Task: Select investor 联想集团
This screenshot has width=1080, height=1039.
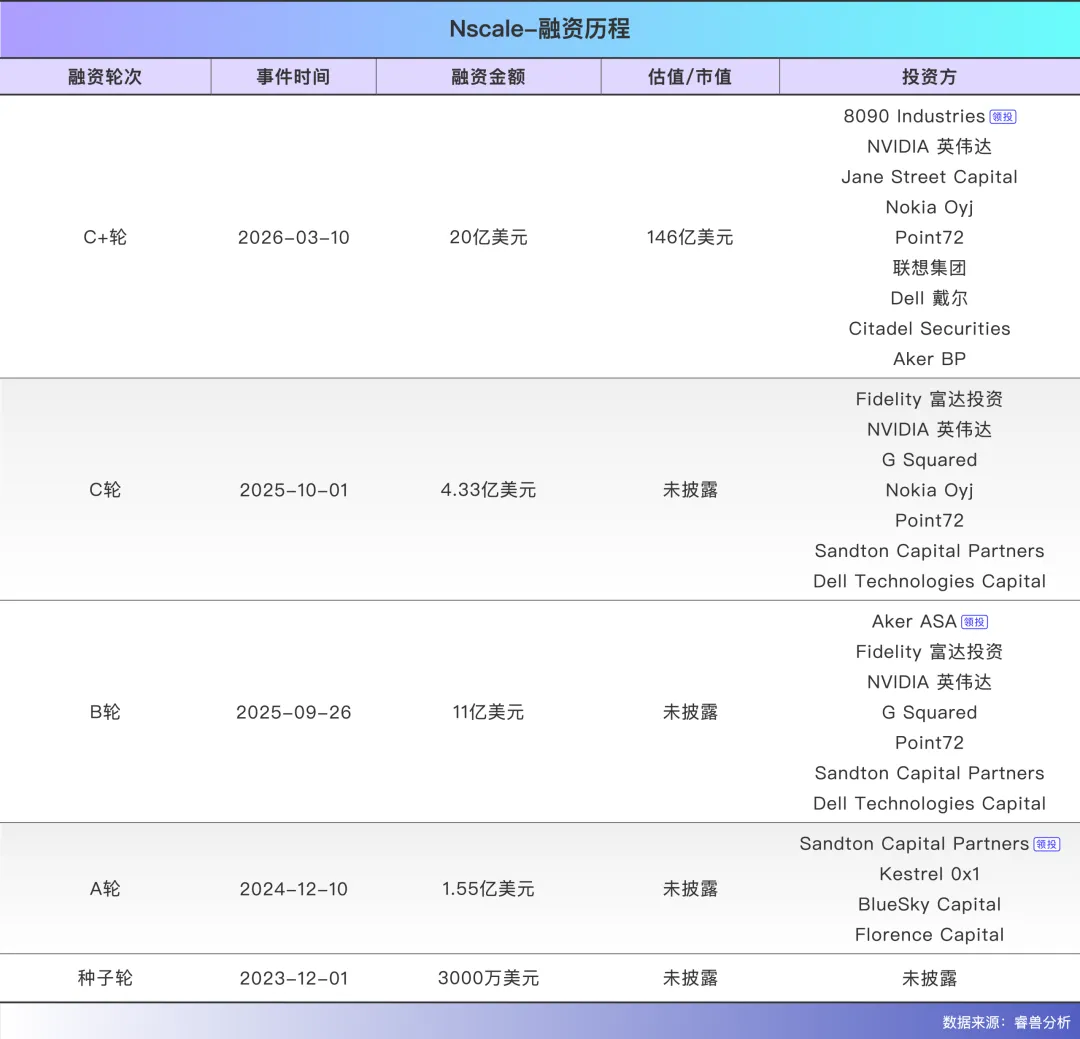Action: tap(929, 268)
